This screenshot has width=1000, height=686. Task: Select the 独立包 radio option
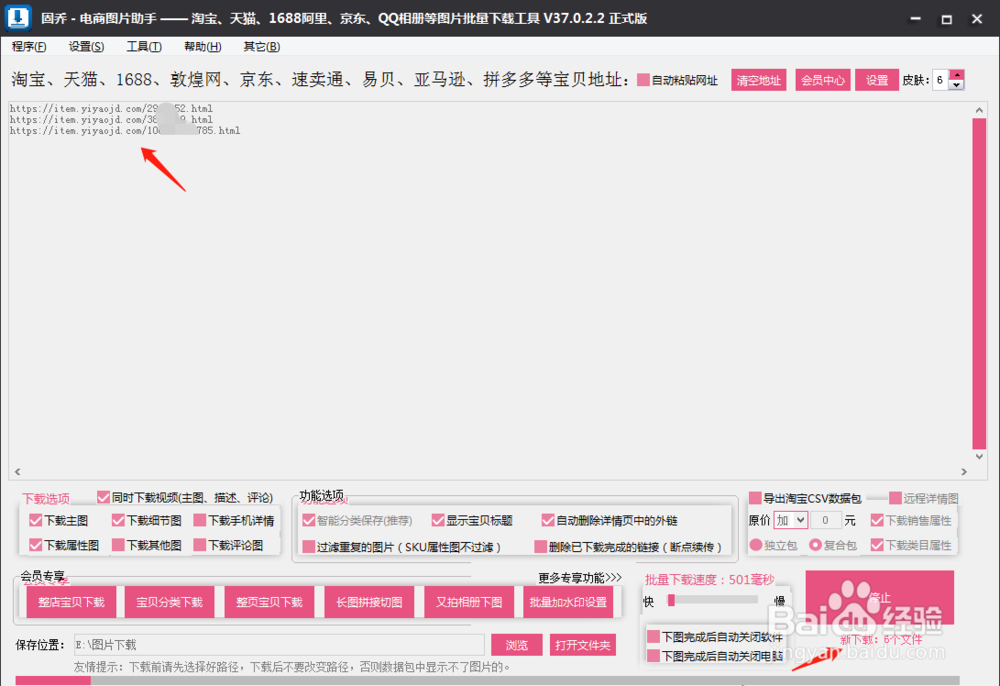[x=756, y=544]
